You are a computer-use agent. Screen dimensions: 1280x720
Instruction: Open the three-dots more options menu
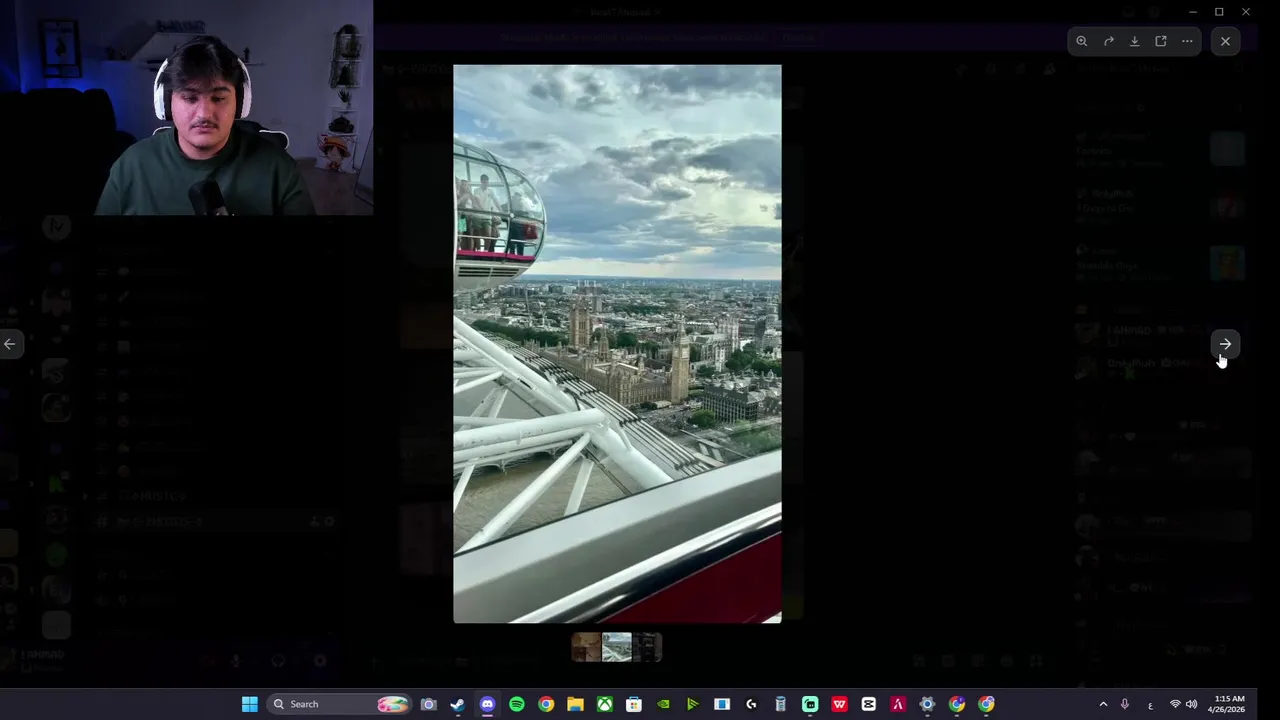point(1187,41)
